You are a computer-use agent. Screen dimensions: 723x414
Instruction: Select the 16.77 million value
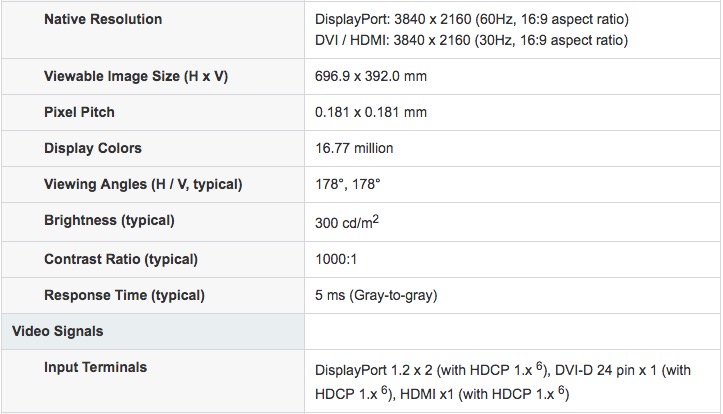[x=354, y=148]
